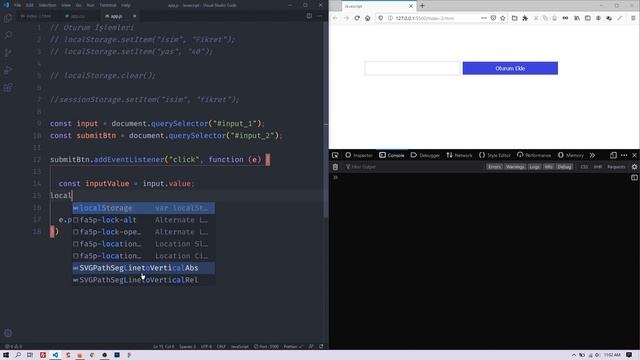The width and height of the screenshot is (640, 360).
Task: Toggle the console split editor mode icon
Action: tap(634, 177)
